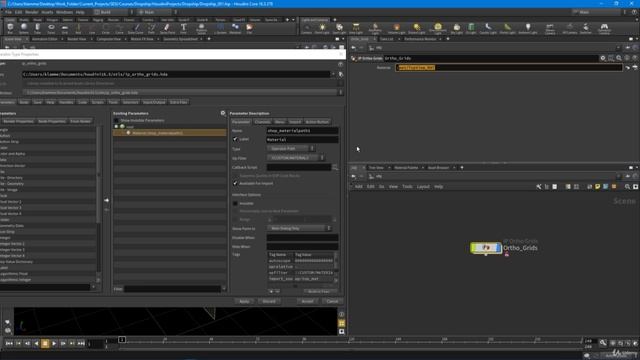Add a Distant Light from shelf
Screen dimensions: 640x360
pyautogui.click(x=416, y=29)
